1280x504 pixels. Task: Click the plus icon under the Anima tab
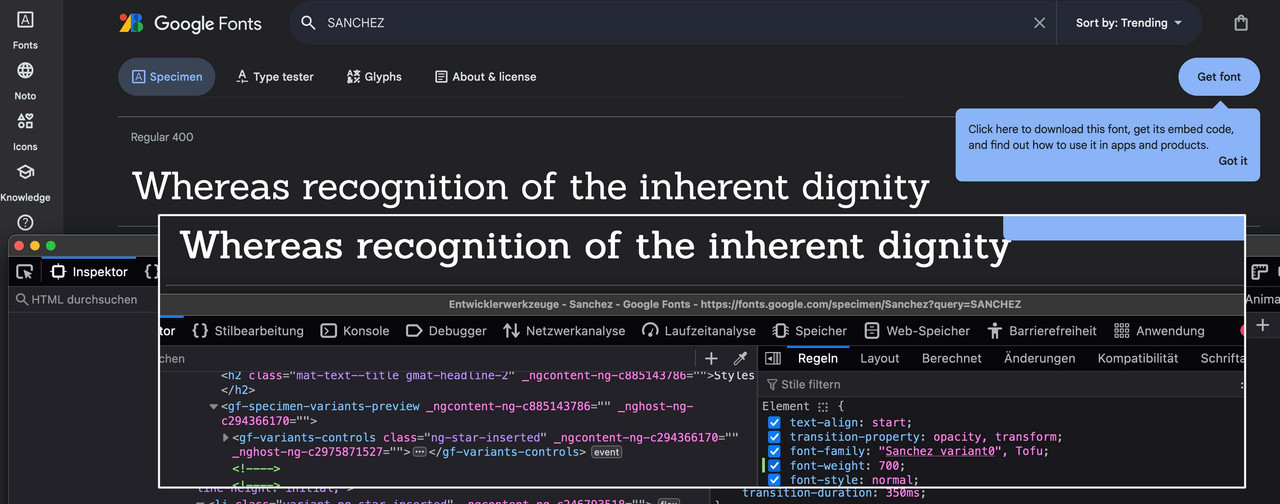click(x=1263, y=325)
